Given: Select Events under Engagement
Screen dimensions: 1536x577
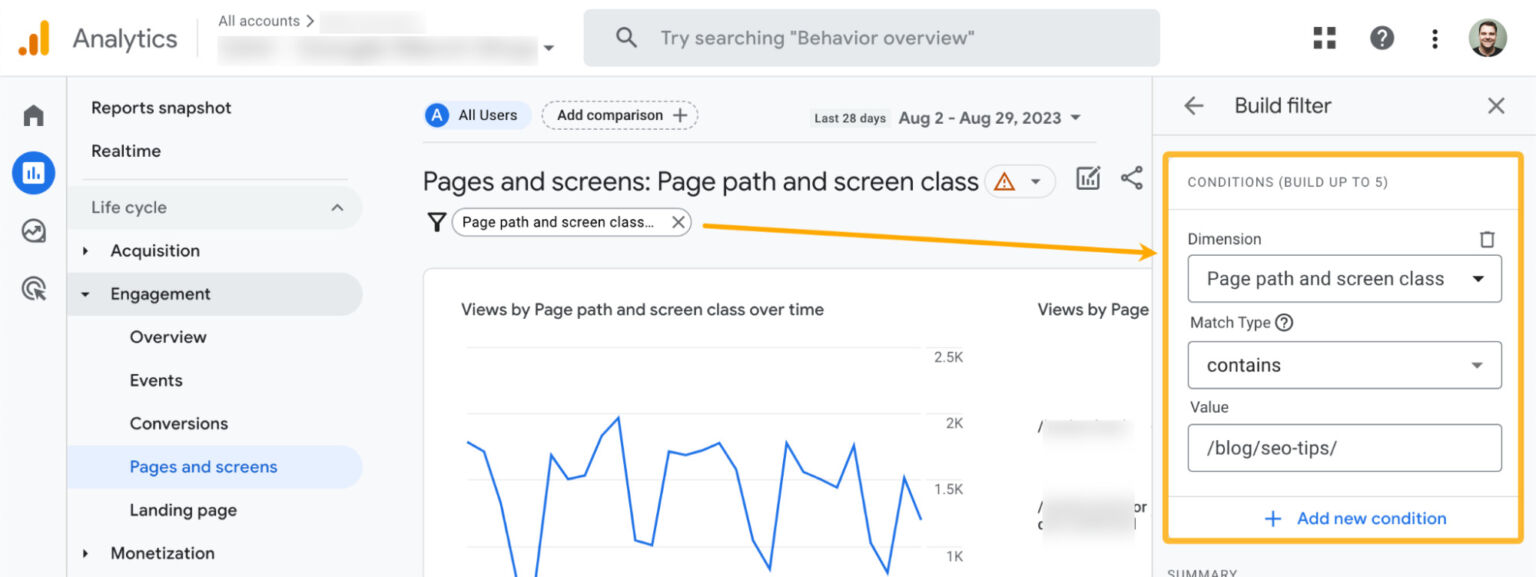Looking at the screenshot, I should (156, 380).
